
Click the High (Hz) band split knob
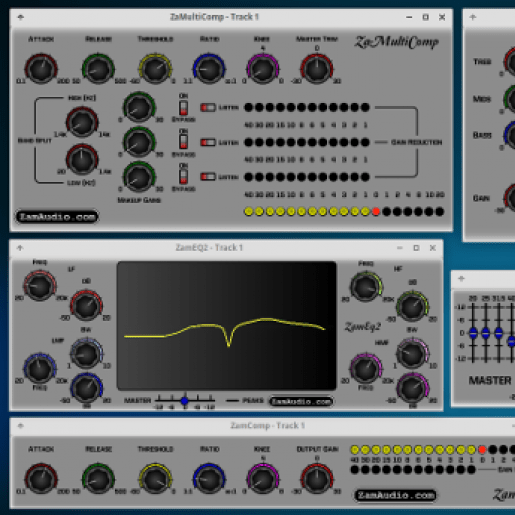82,122
